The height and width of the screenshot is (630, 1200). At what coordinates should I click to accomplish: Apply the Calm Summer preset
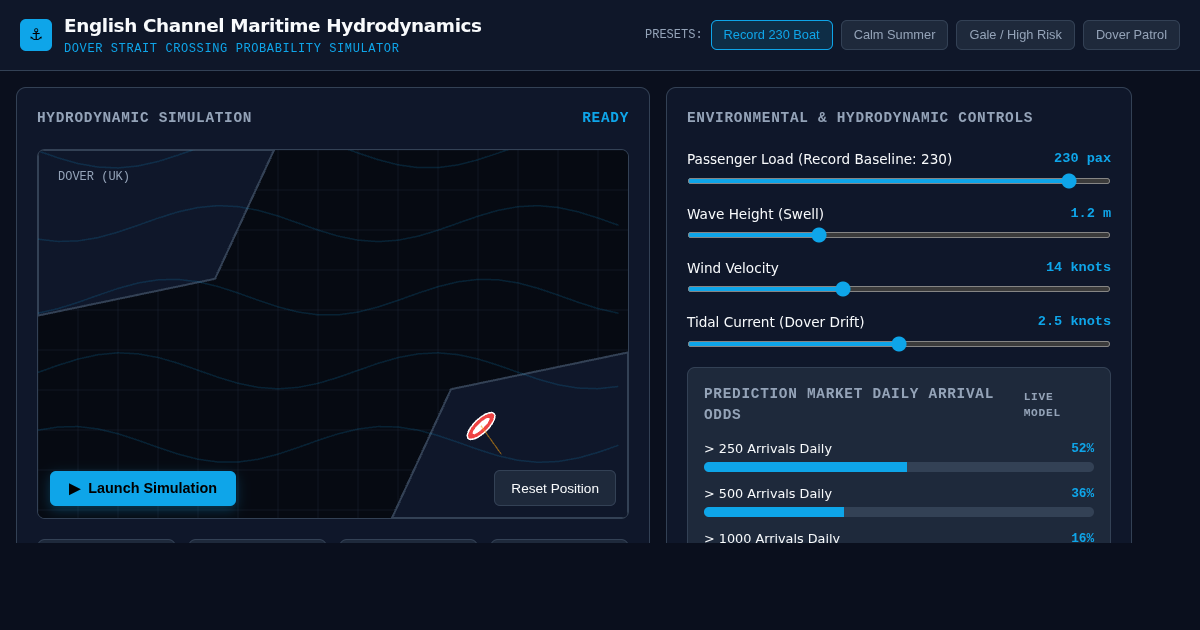coord(894,35)
